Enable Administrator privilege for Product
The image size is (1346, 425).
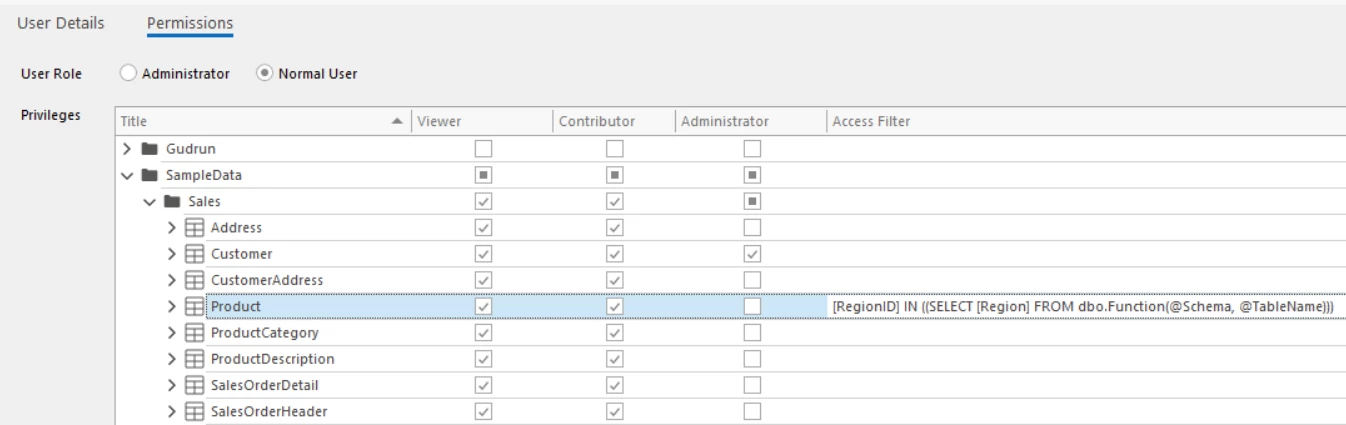752,306
